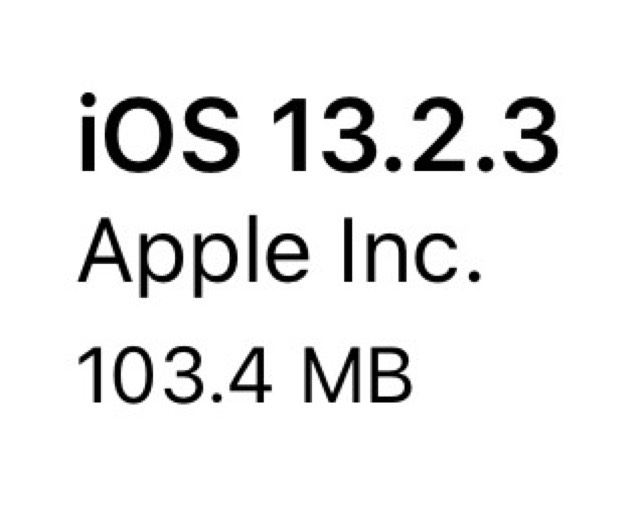Tap the 13.2.3 version number
This screenshot has height=506, width=640.
tap(415, 135)
